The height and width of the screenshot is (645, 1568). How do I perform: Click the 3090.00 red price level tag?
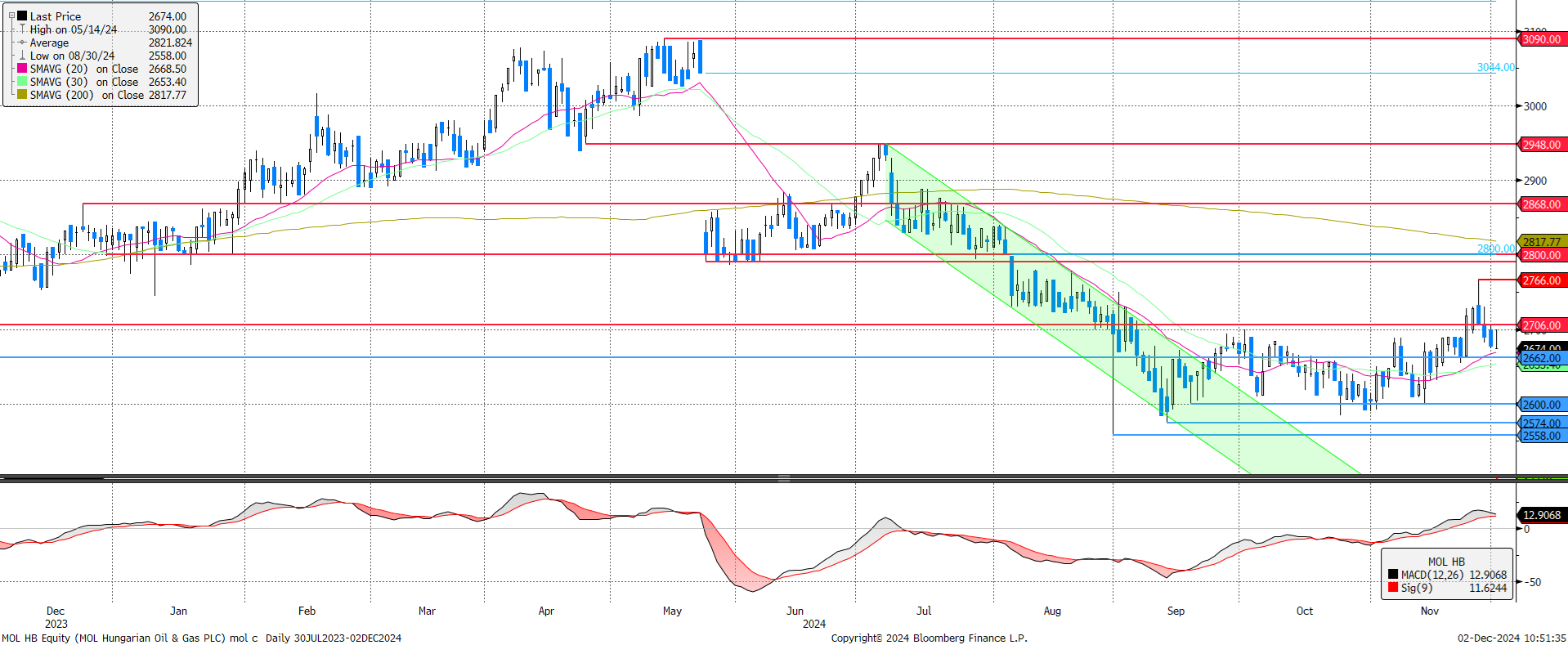coord(1542,39)
